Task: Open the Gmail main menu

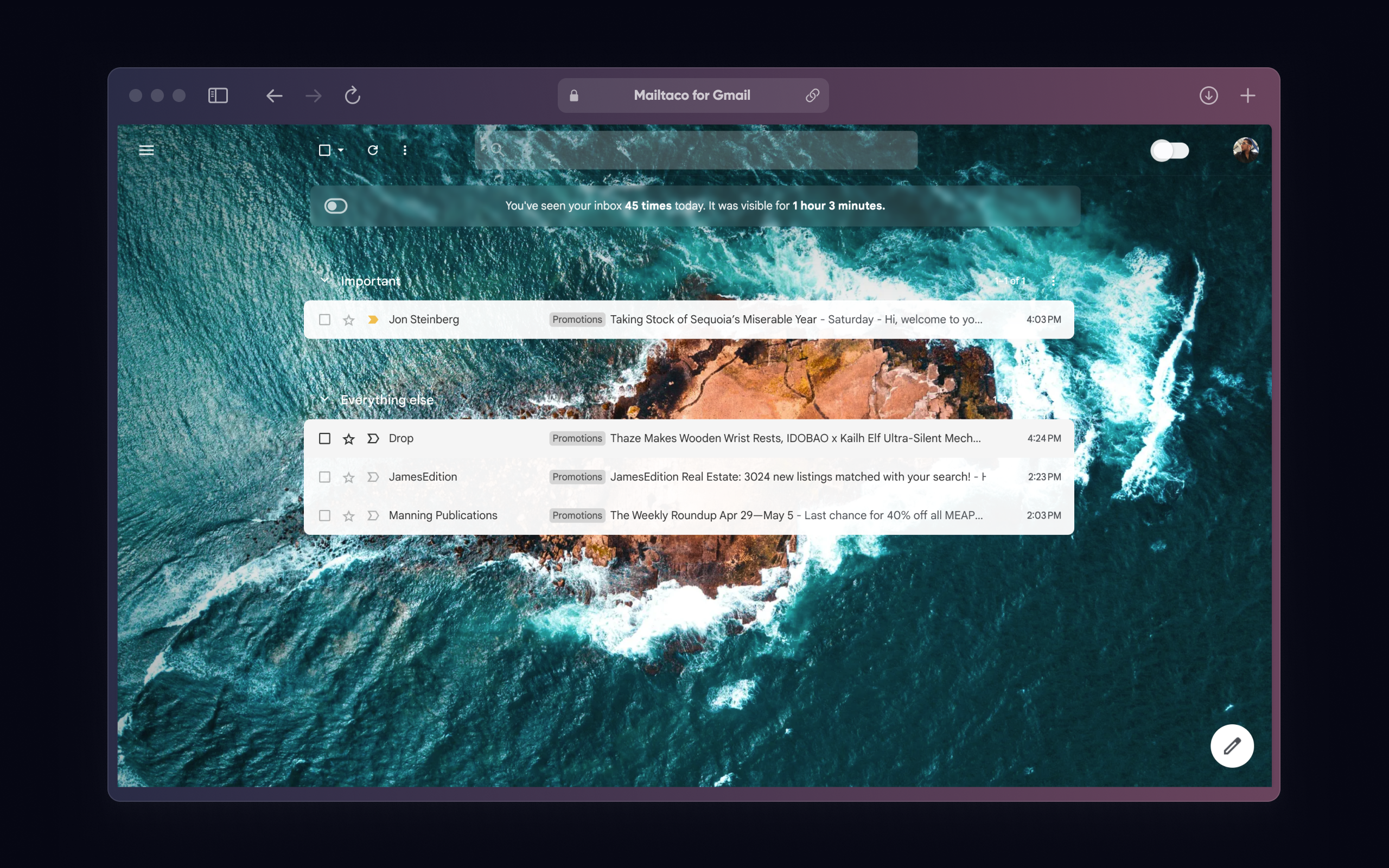Action: pyautogui.click(x=147, y=150)
